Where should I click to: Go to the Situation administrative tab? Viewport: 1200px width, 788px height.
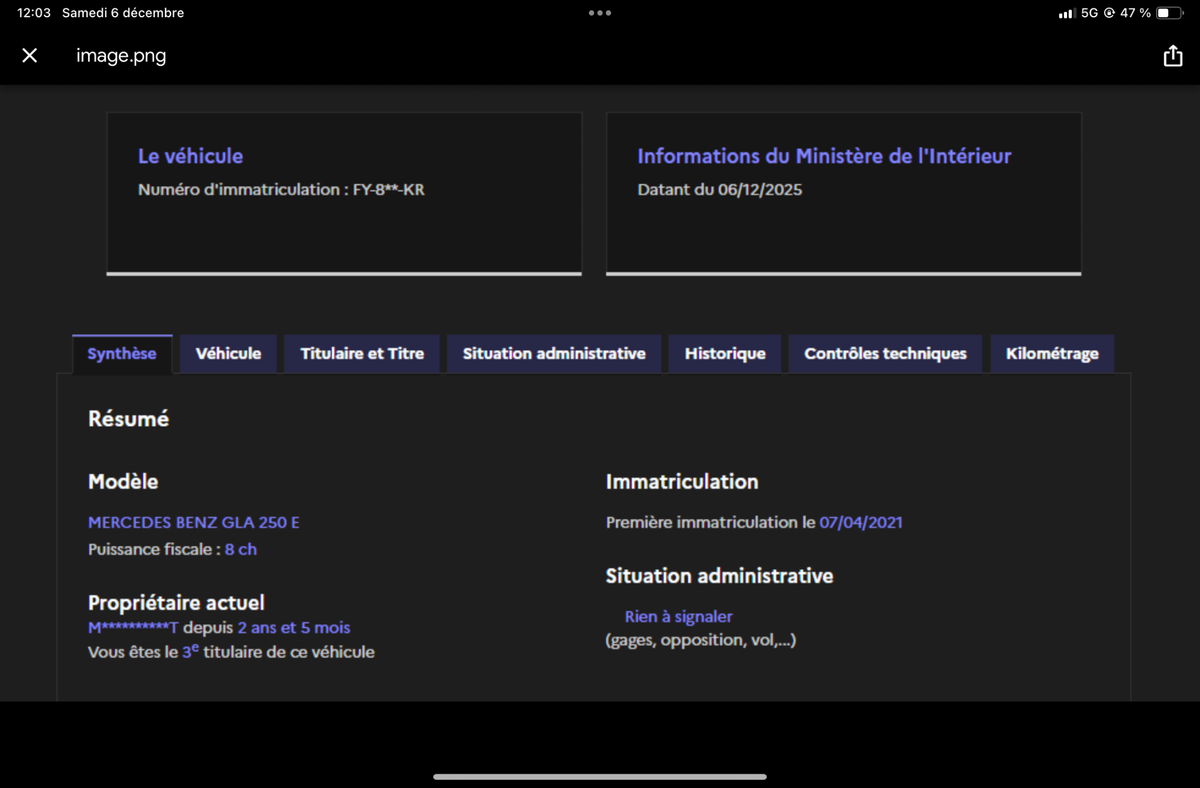554,354
